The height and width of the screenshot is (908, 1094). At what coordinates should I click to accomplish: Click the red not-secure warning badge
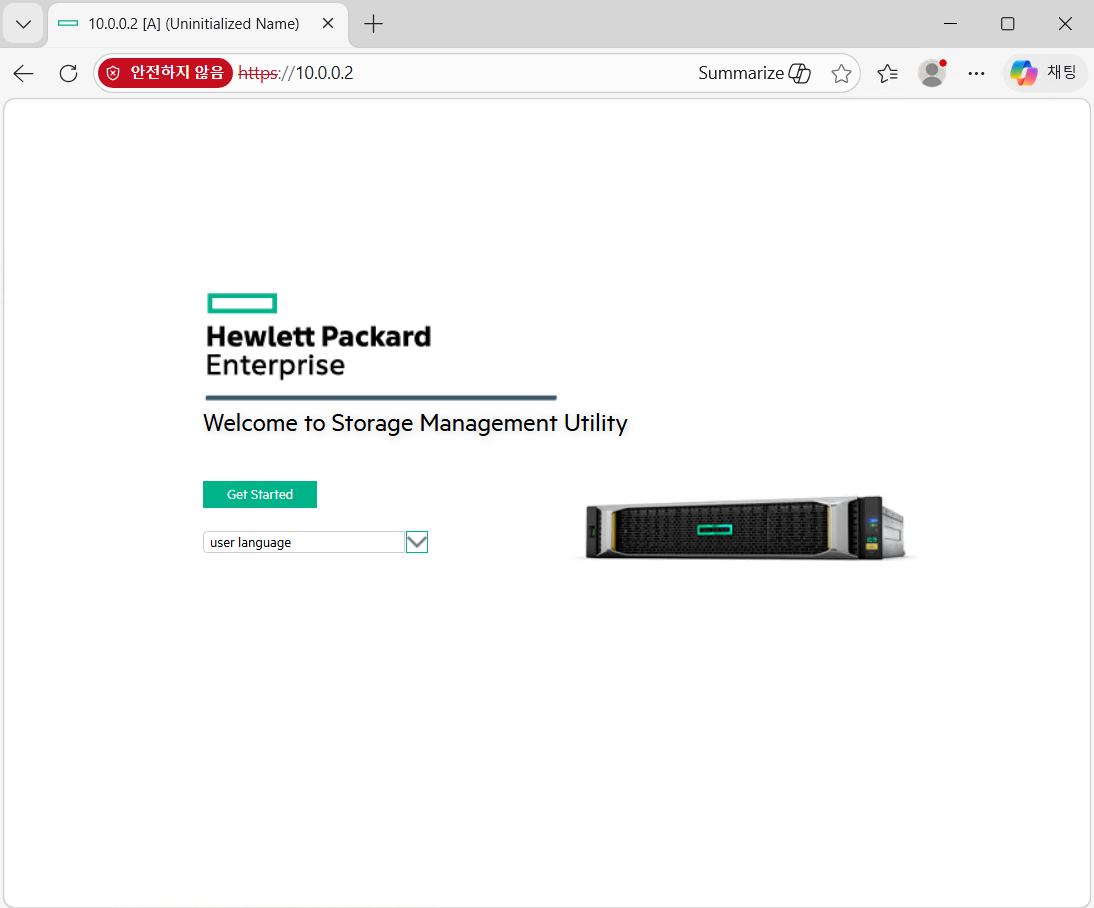[x=165, y=73]
